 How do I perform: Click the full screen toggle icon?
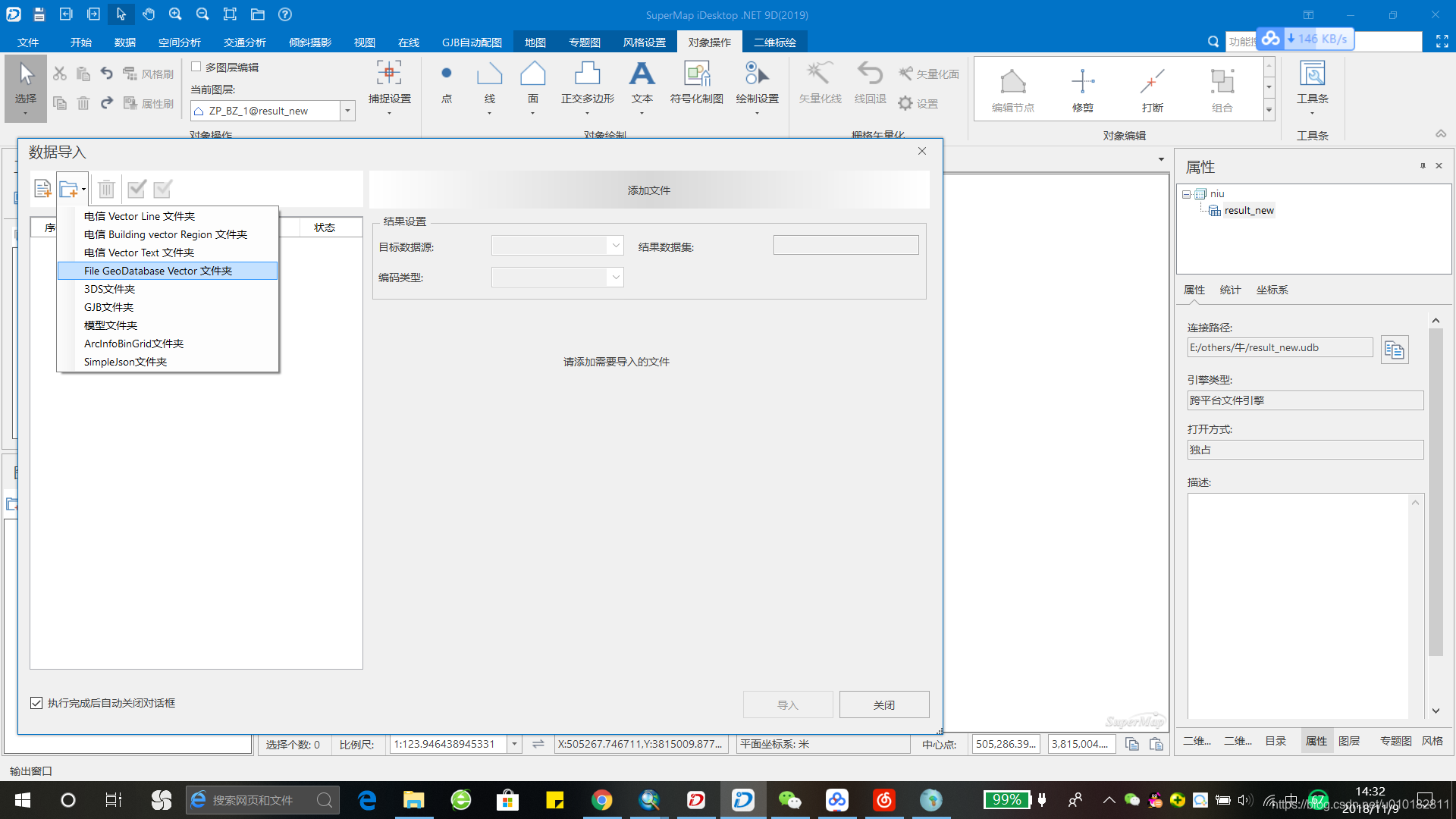click(x=1442, y=42)
